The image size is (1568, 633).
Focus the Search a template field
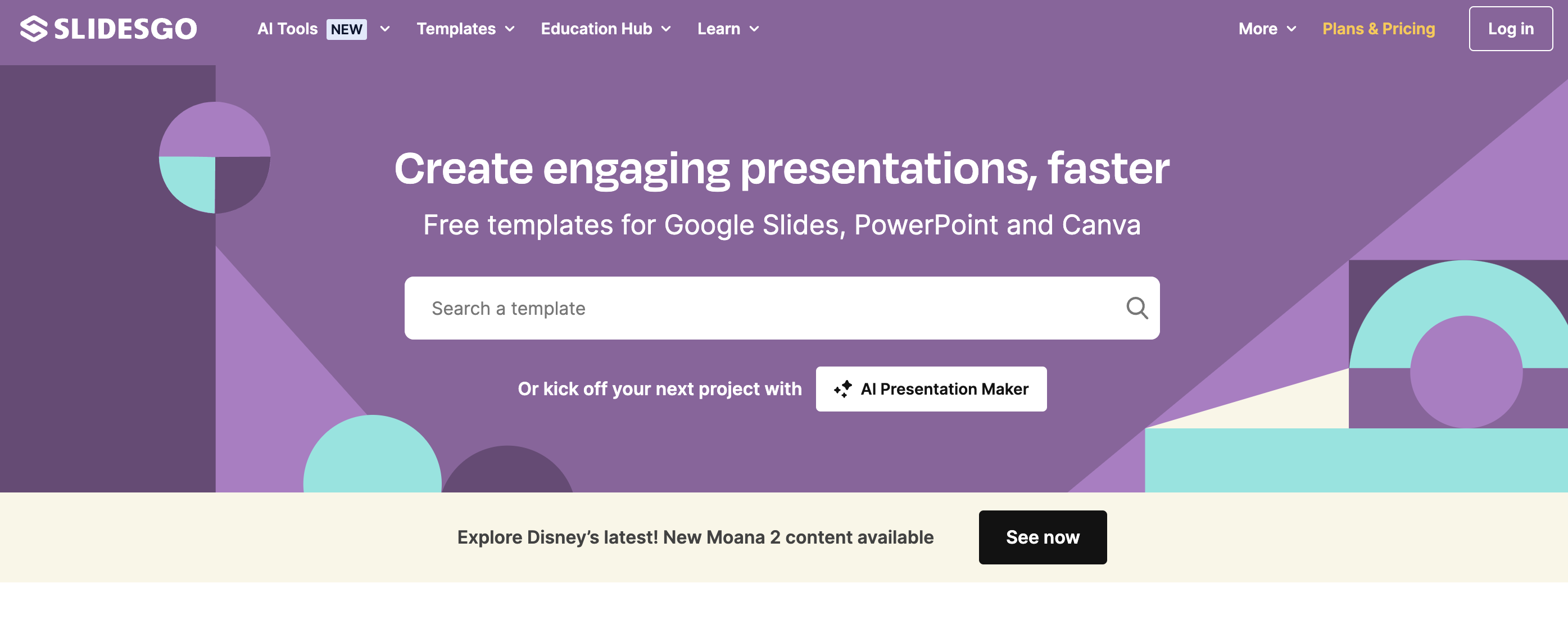pyautogui.click(x=782, y=308)
